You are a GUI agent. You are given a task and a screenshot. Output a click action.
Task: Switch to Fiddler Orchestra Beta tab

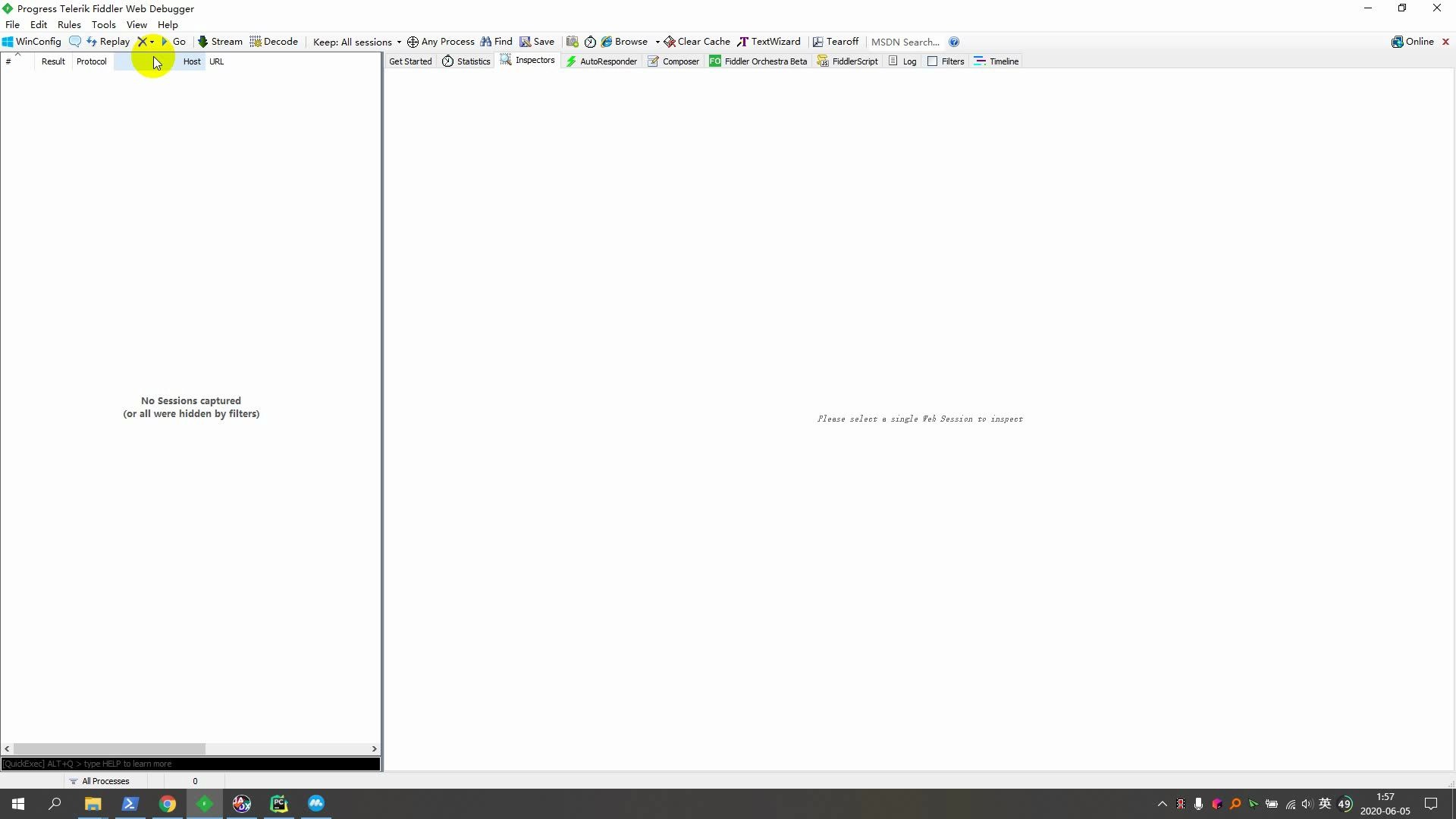tap(758, 61)
